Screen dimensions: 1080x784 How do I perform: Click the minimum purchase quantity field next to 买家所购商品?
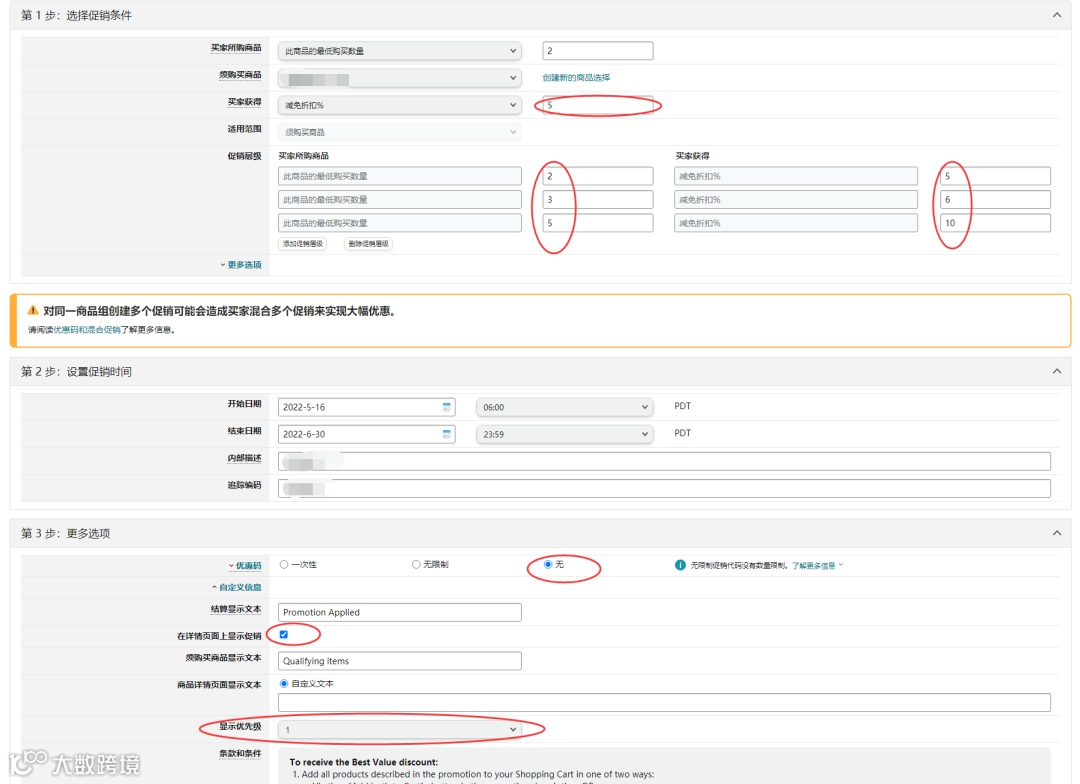(597, 51)
